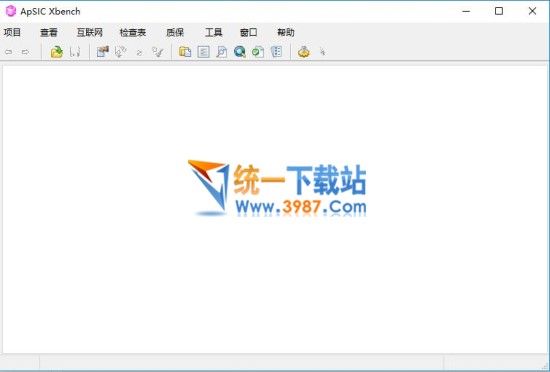Click the folder with document icon

(185, 52)
